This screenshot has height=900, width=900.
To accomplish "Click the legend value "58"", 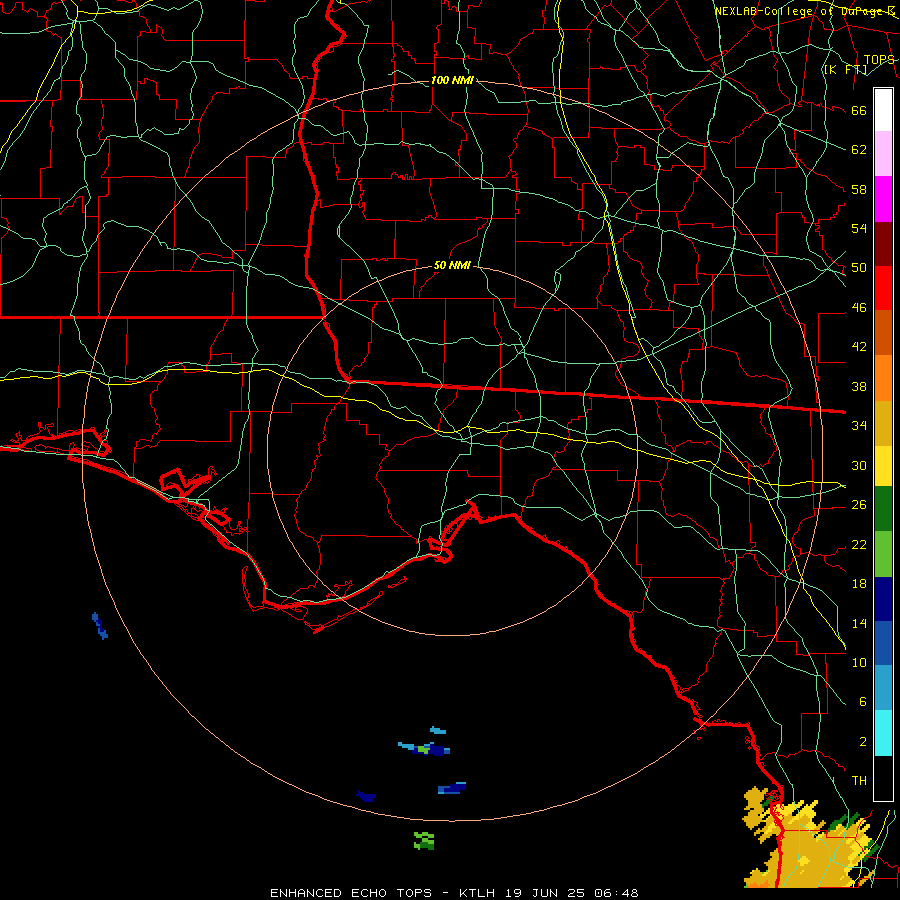I will point(859,189).
